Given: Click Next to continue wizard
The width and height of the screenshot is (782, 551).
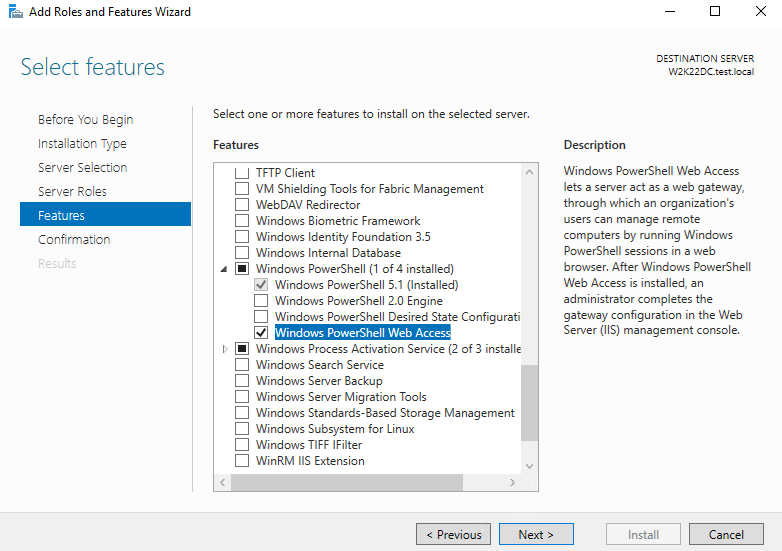Looking at the screenshot, I should pos(536,534).
